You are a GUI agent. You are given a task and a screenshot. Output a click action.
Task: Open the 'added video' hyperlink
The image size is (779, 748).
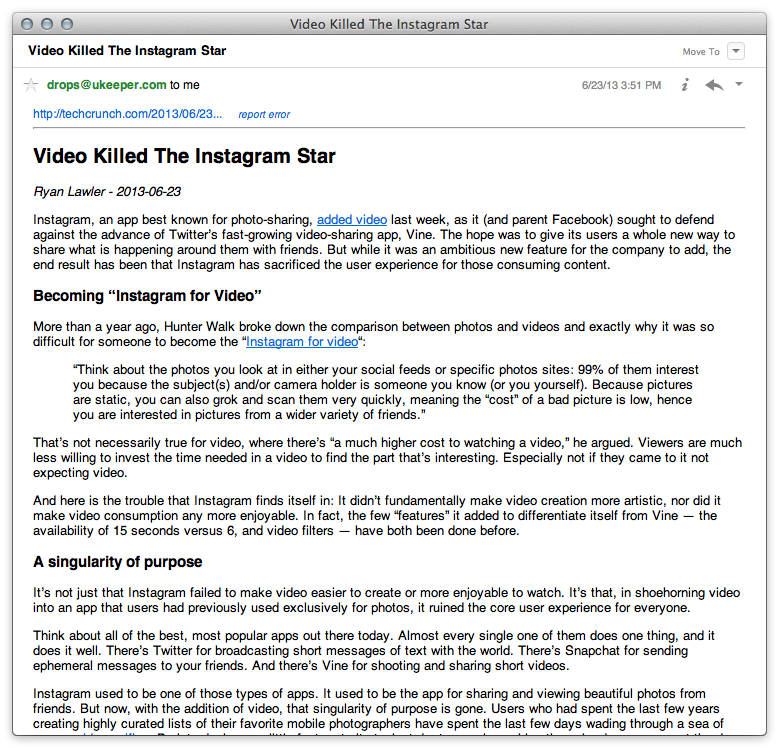352,219
